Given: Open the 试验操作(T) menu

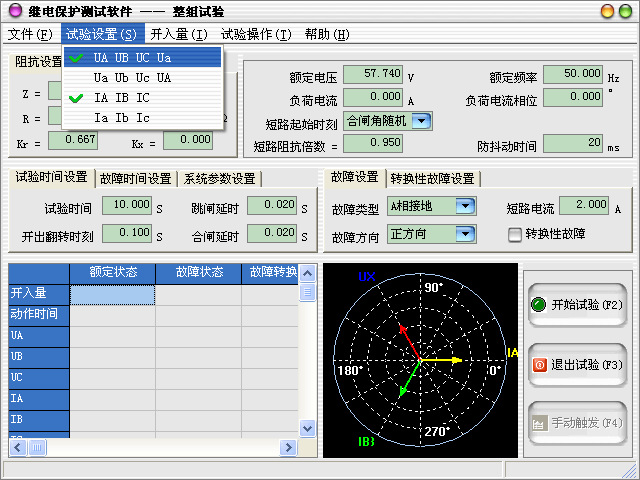Looking at the screenshot, I should (x=255, y=34).
